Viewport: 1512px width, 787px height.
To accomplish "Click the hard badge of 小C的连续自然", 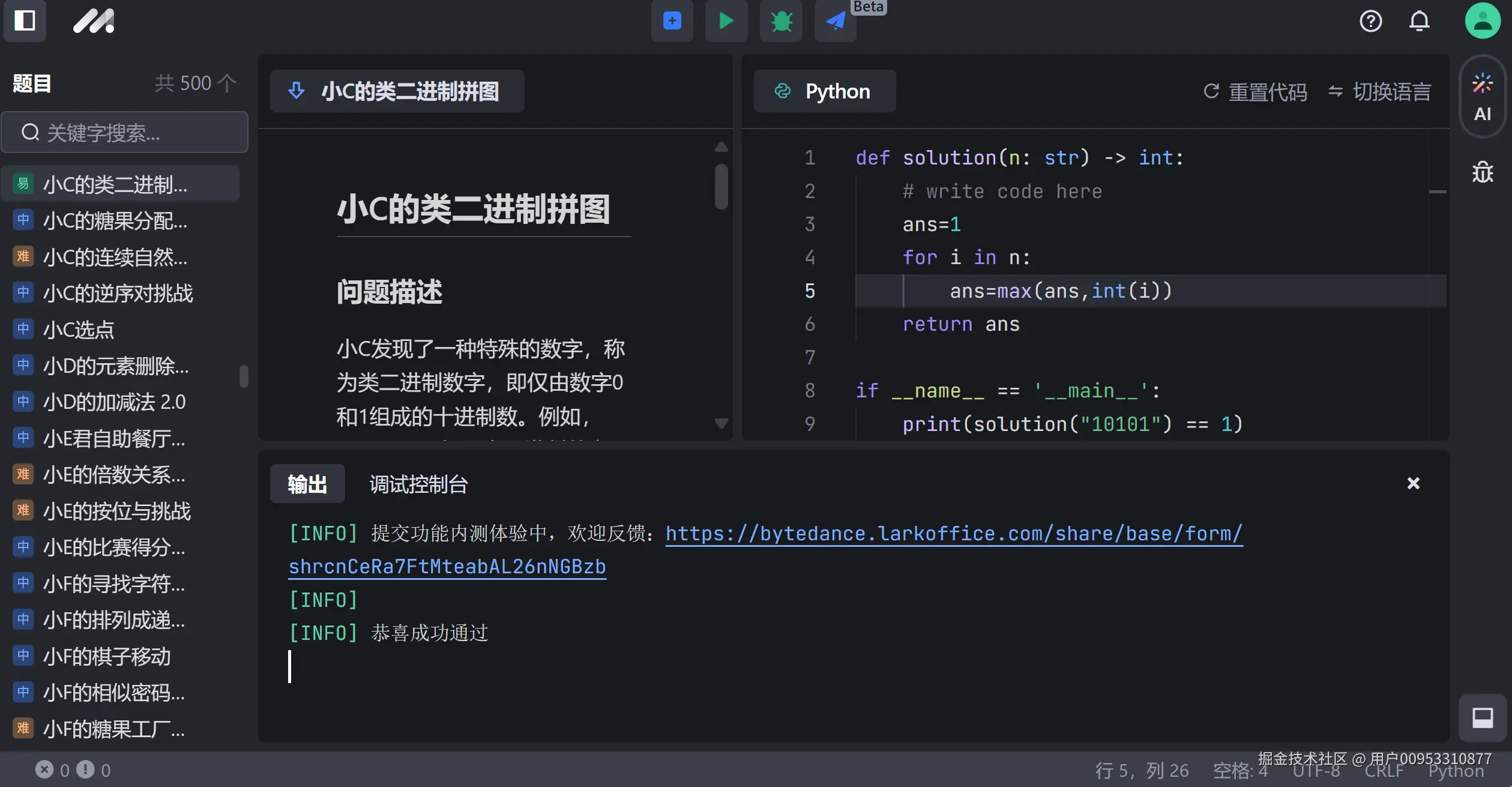I will click(23, 256).
